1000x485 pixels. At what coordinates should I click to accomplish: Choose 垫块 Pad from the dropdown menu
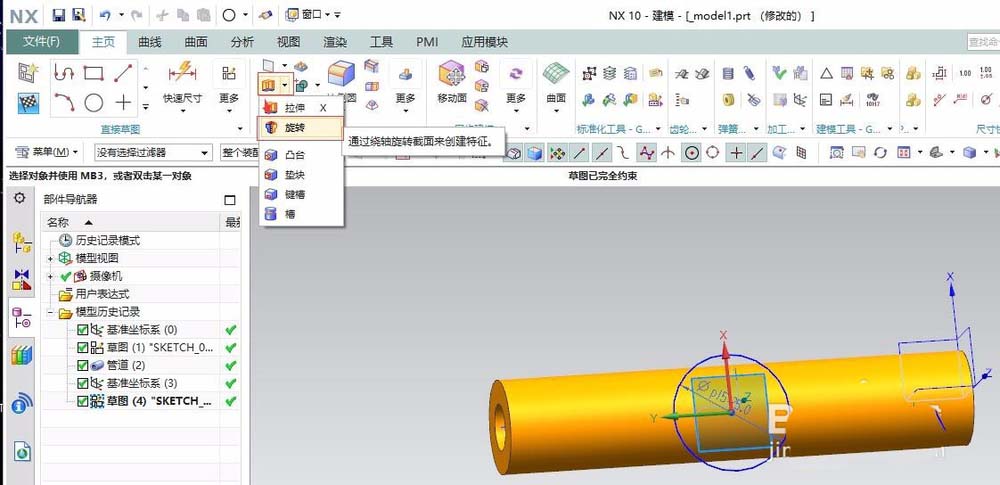pyautogui.click(x=301, y=174)
